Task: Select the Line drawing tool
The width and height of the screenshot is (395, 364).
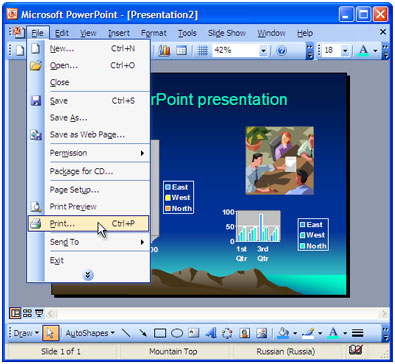Action: (x=126, y=333)
